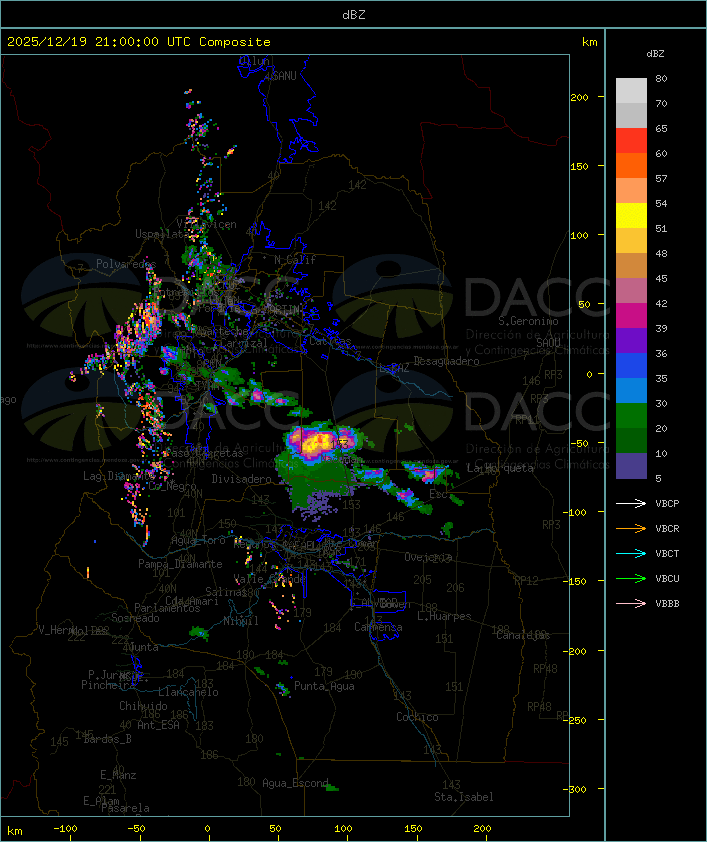The width and height of the screenshot is (707, 842).
Task: Click the Pincheira map label
Action: pyautogui.click(x=108, y=685)
